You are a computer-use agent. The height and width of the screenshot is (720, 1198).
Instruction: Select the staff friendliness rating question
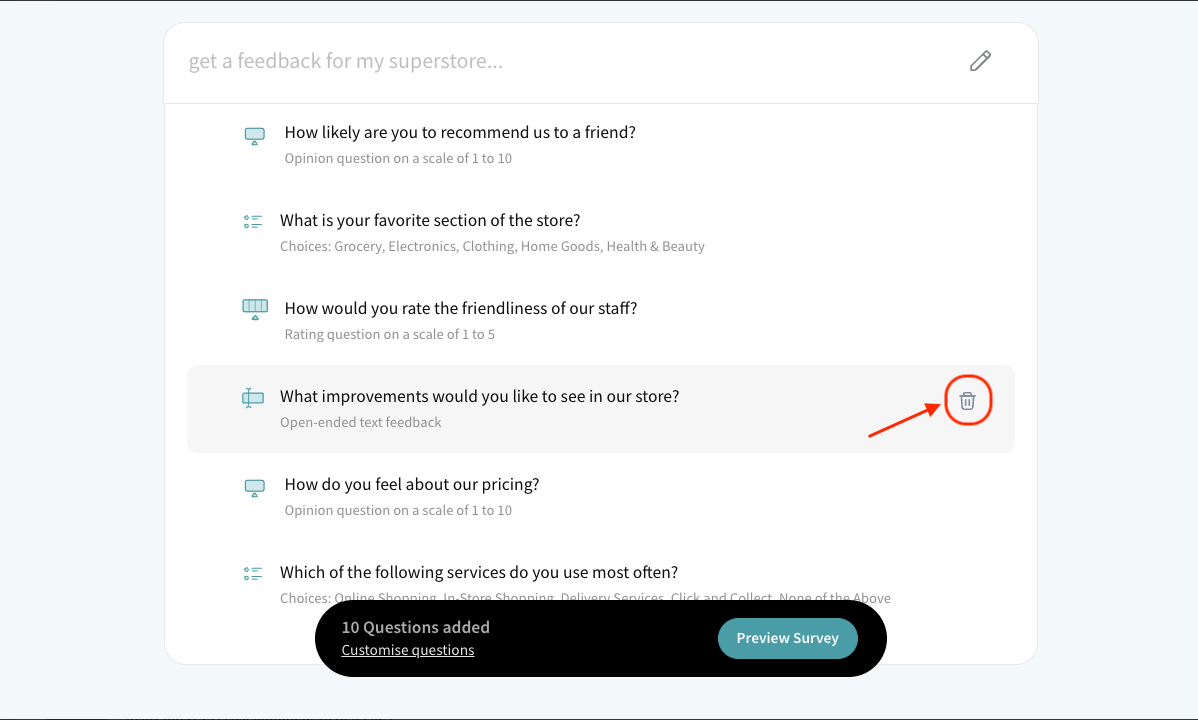tap(461, 308)
